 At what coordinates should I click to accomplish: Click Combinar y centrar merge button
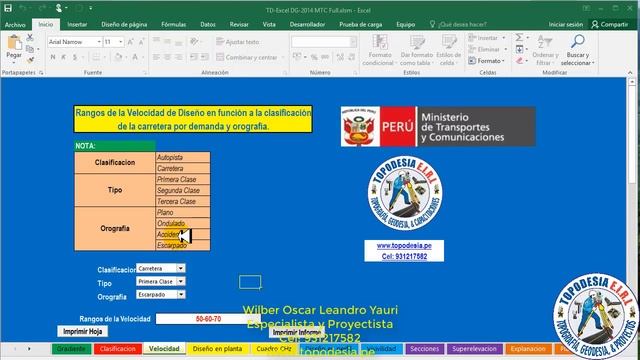(x=247, y=58)
